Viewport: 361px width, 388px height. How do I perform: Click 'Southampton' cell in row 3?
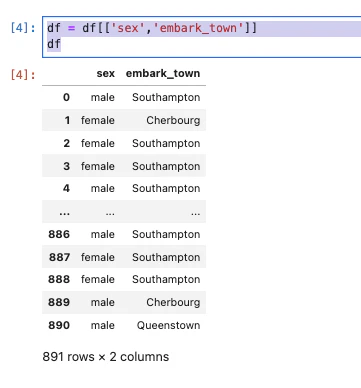(x=166, y=166)
